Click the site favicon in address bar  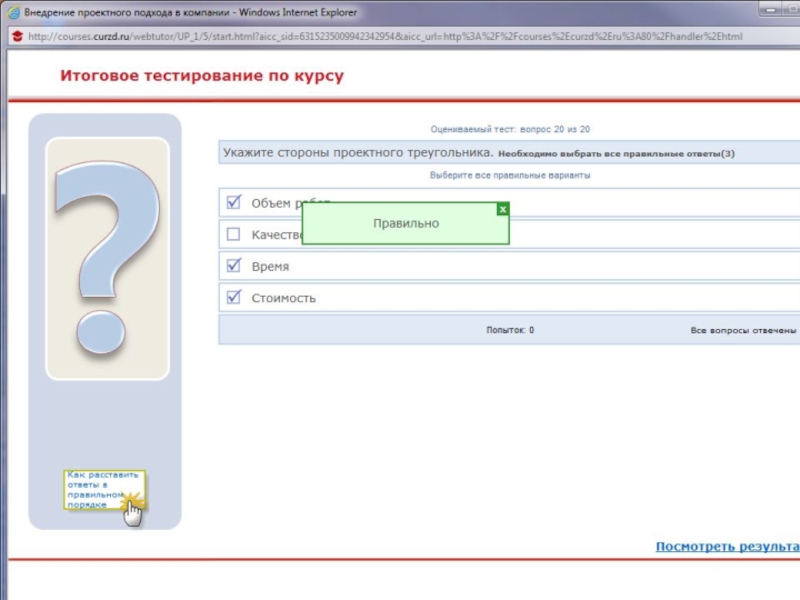tap(17, 36)
